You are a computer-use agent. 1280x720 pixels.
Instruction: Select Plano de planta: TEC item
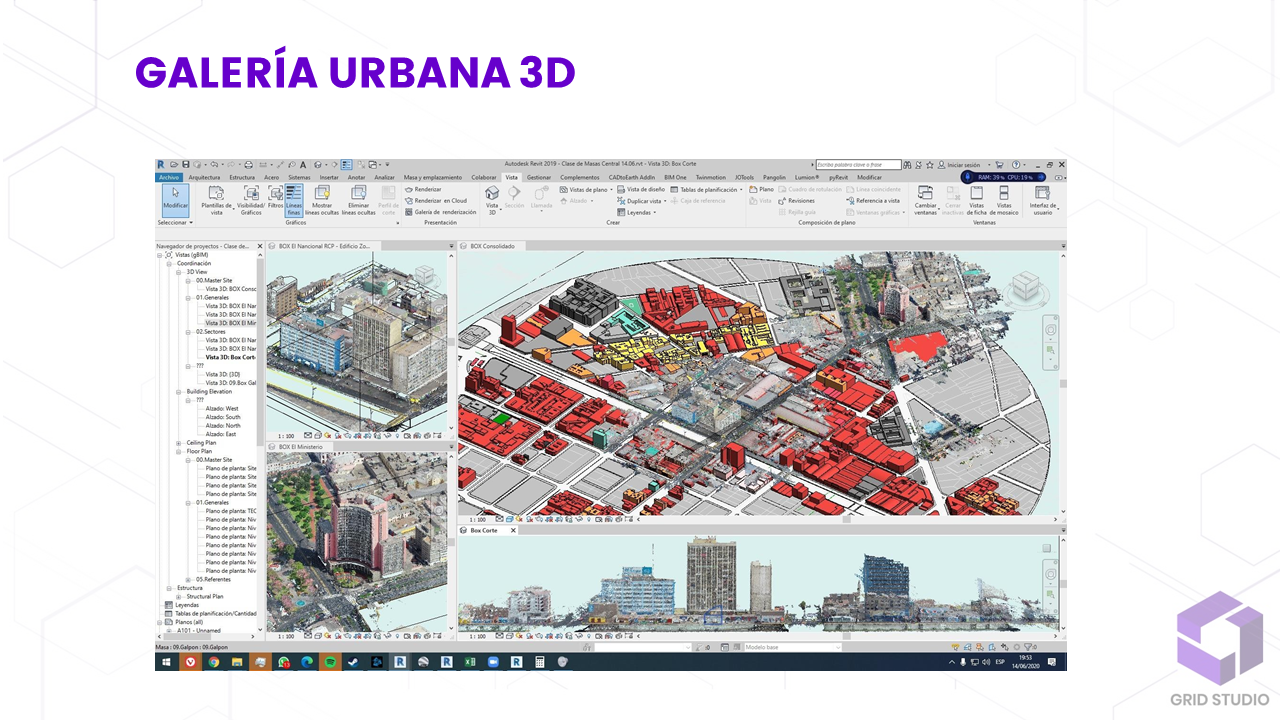(231, 510)
